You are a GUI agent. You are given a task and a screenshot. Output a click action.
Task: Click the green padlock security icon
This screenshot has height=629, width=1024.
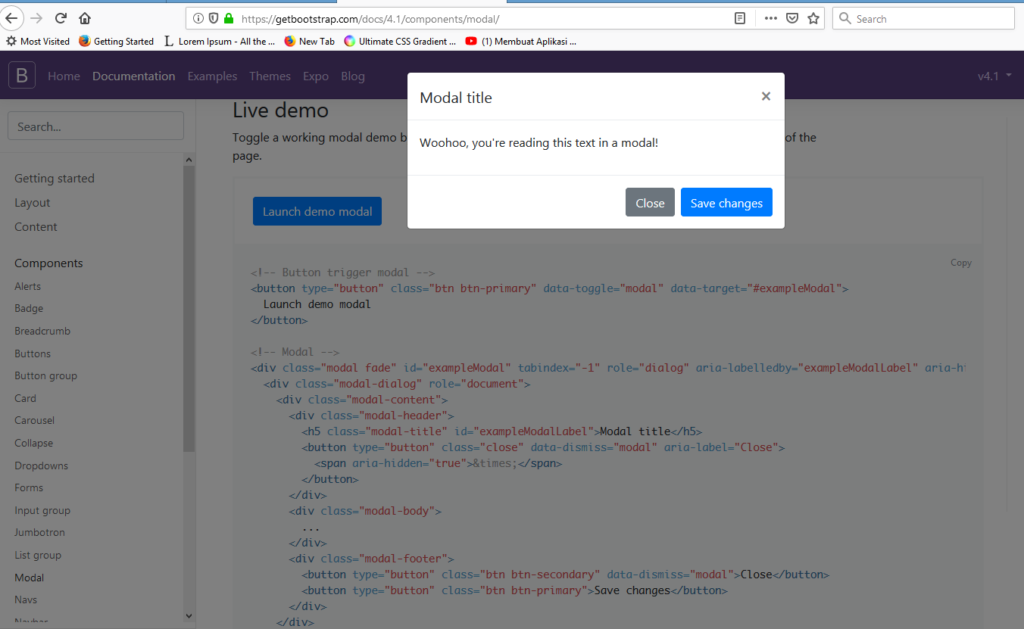click(x=229, y=18)
